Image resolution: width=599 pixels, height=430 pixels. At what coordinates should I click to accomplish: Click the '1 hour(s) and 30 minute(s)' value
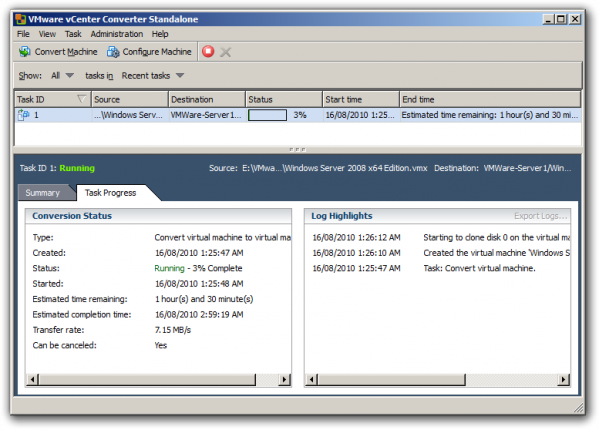(x=204, y=299)
